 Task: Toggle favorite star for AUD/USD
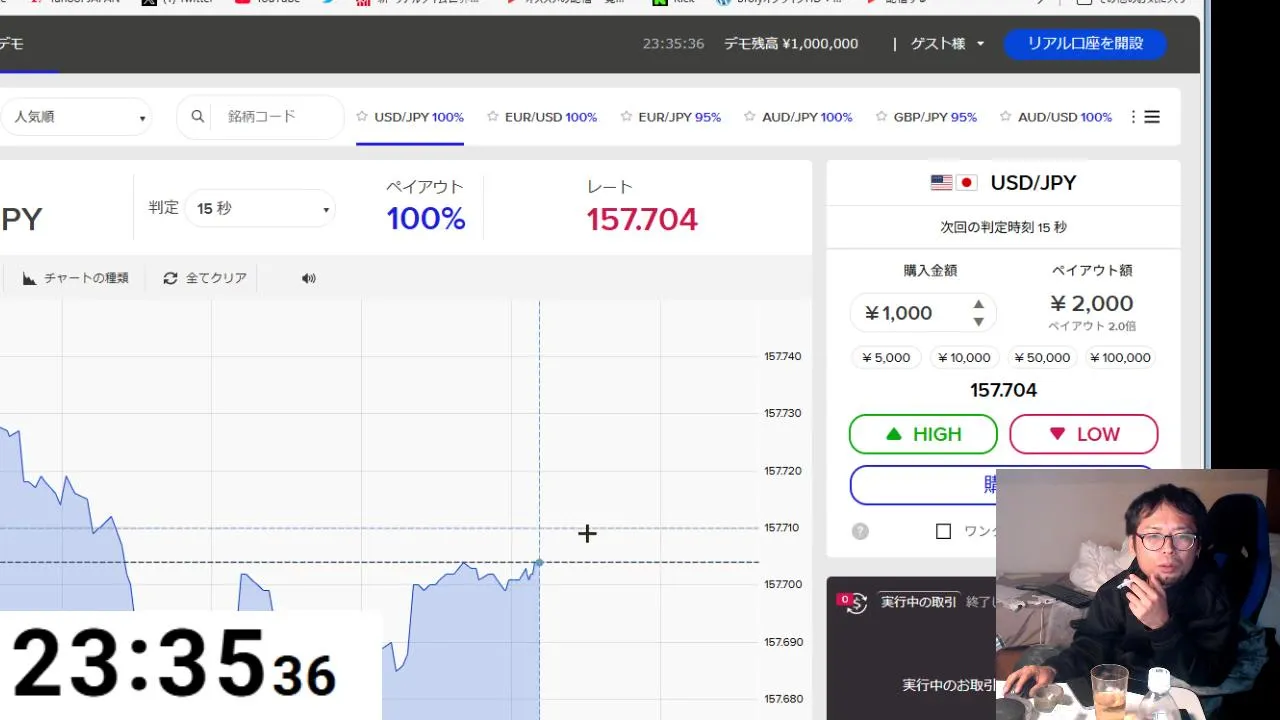(x=1005, y=117)
